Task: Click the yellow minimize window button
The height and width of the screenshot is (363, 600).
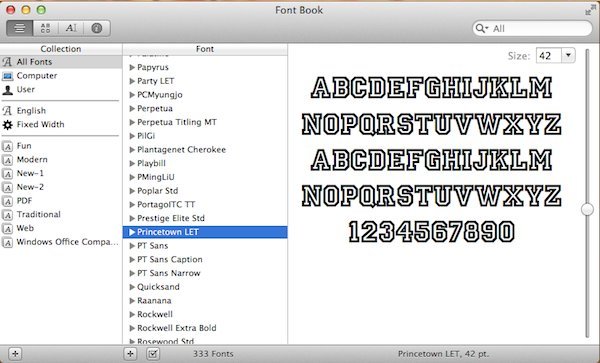Action: tap(26, 10)
